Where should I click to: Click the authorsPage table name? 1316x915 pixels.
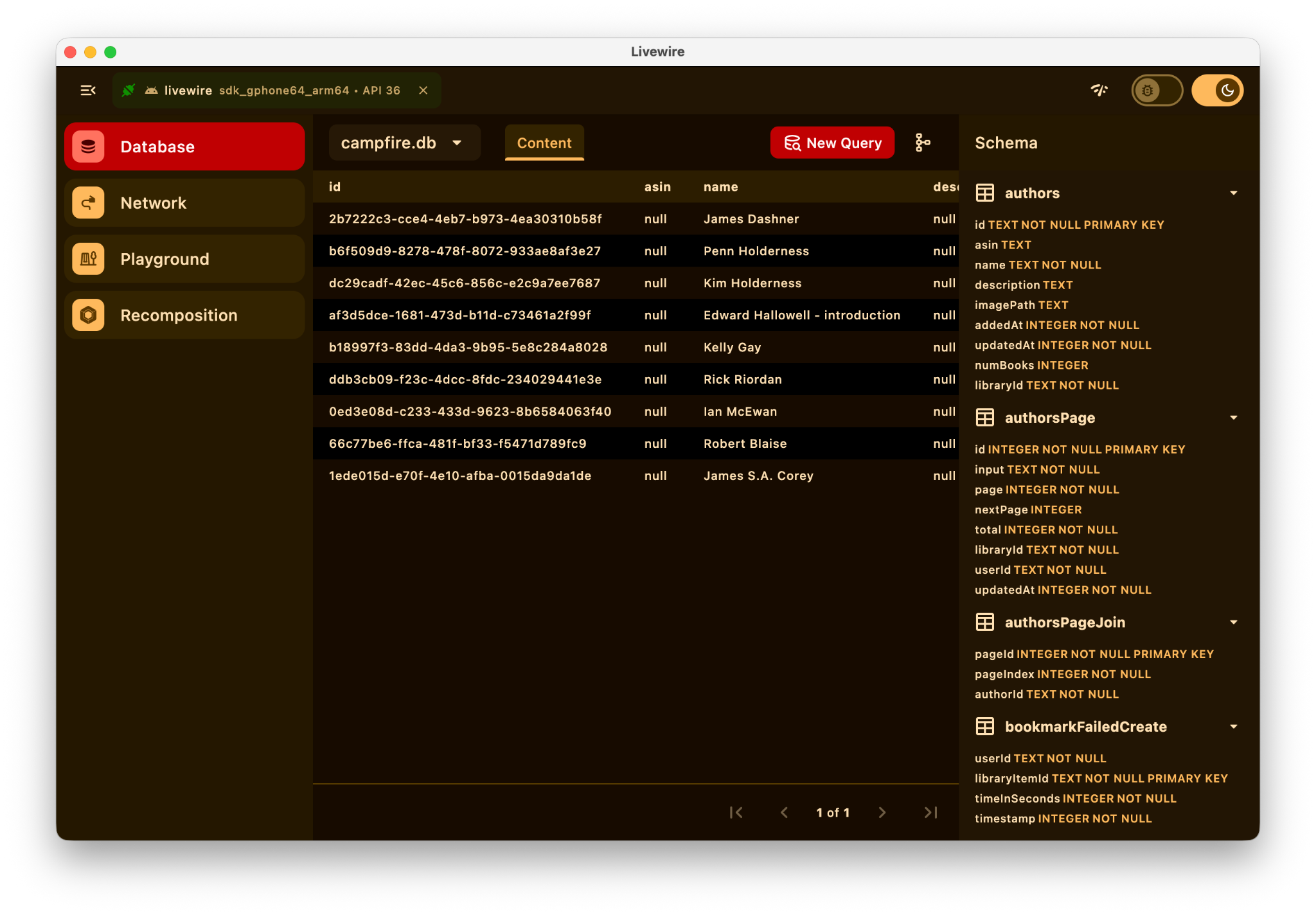(1050, 418)
